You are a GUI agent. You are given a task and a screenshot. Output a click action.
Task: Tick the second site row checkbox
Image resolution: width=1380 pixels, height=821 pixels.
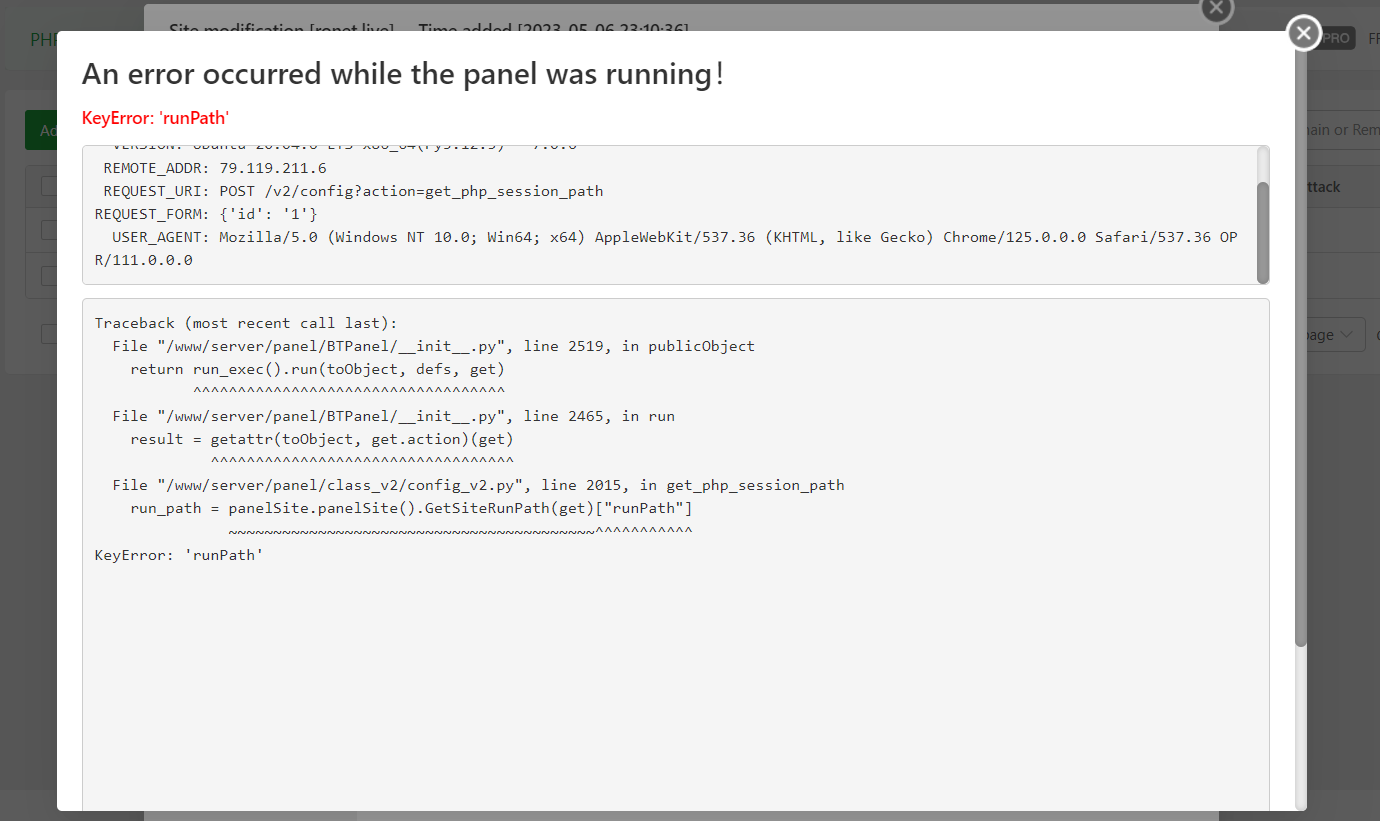click(48, 275)
